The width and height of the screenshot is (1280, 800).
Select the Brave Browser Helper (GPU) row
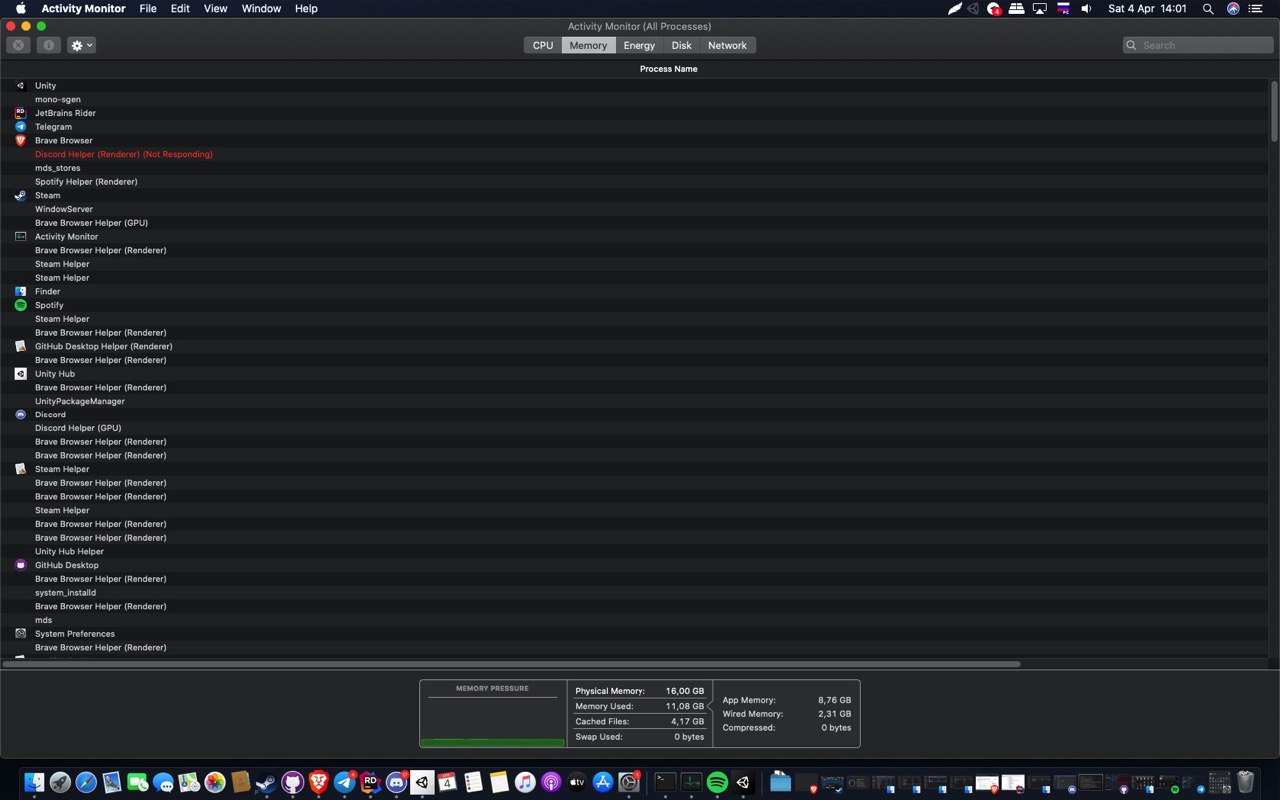click(x=635, y=223)
